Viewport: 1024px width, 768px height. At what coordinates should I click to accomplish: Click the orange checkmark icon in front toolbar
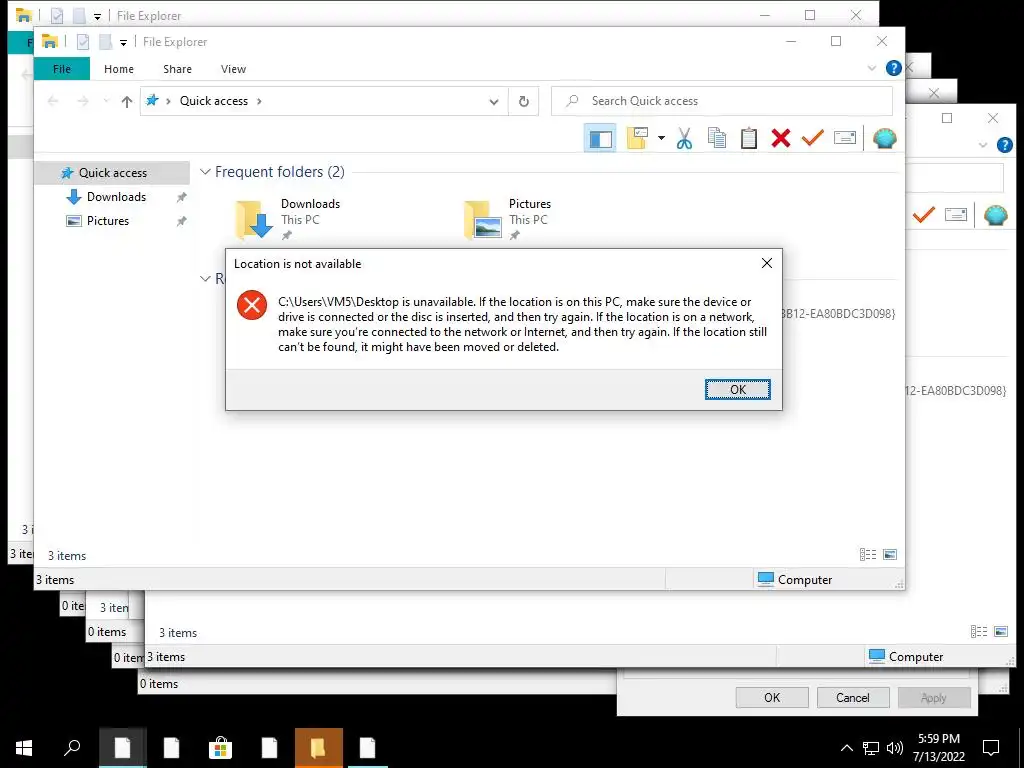[812, 138]
